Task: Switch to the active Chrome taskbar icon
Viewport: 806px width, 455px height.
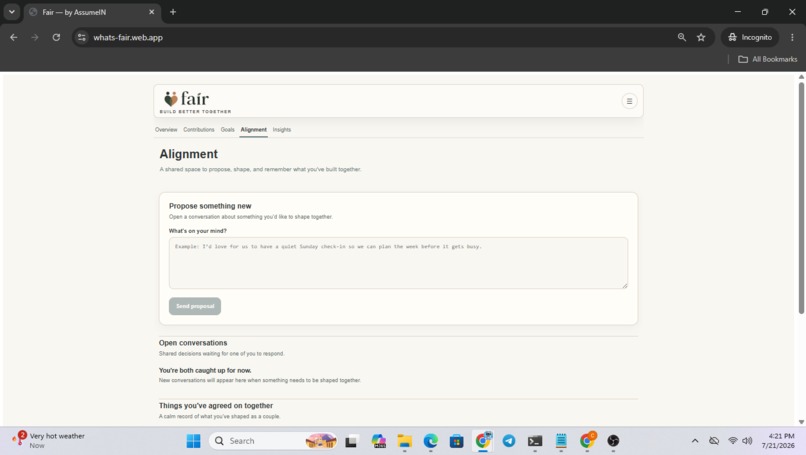Action: click(x=483, y=441)
